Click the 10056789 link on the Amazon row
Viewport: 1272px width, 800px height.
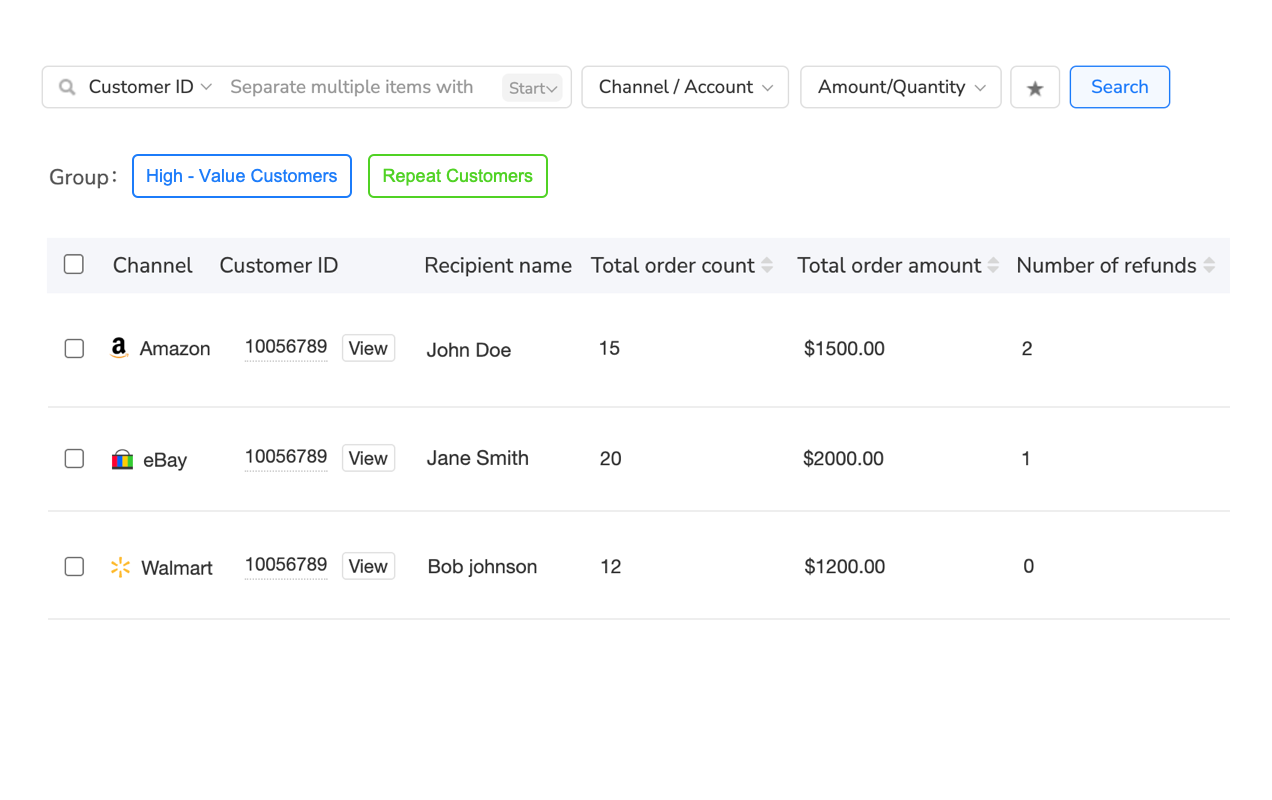(x=286, y=347)
